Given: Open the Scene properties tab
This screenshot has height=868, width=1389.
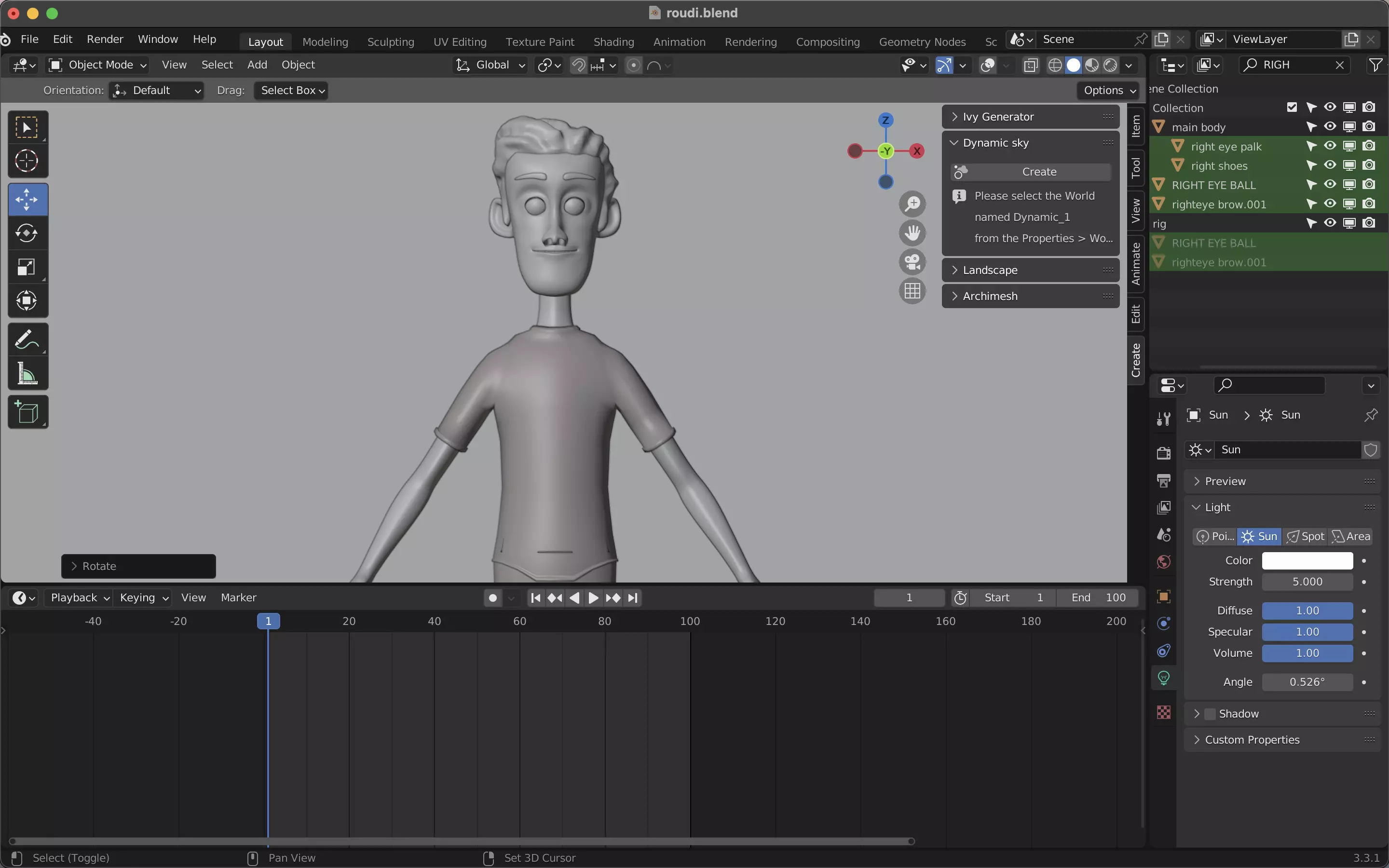Looking at the screenshot, I should click(x=1163, y=534).
